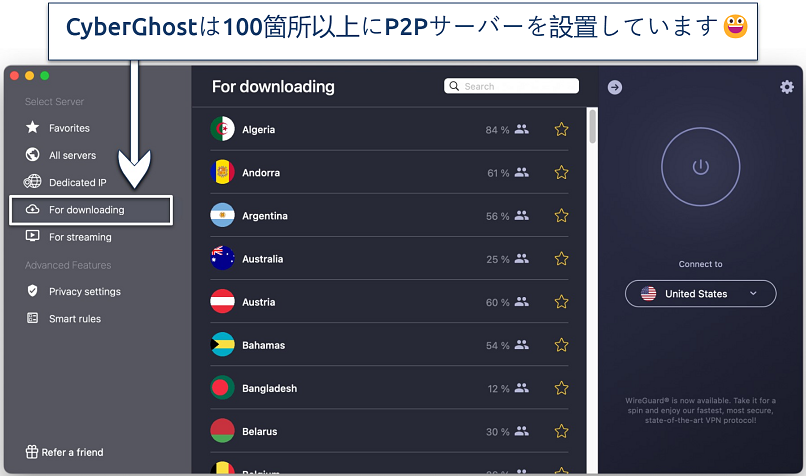Open the For streaming category
The width and height of the screenshot is (806, 476).
click(80, 237)
